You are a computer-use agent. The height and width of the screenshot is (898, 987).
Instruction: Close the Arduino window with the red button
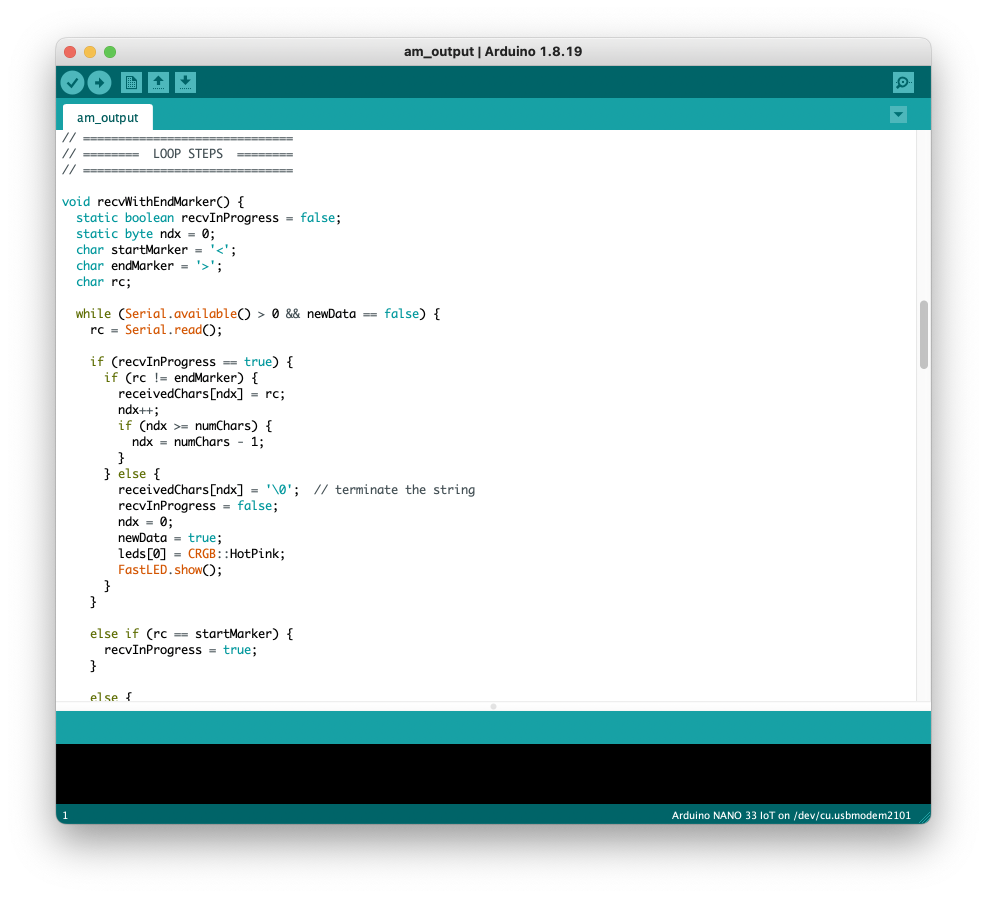tap(70, 52)
